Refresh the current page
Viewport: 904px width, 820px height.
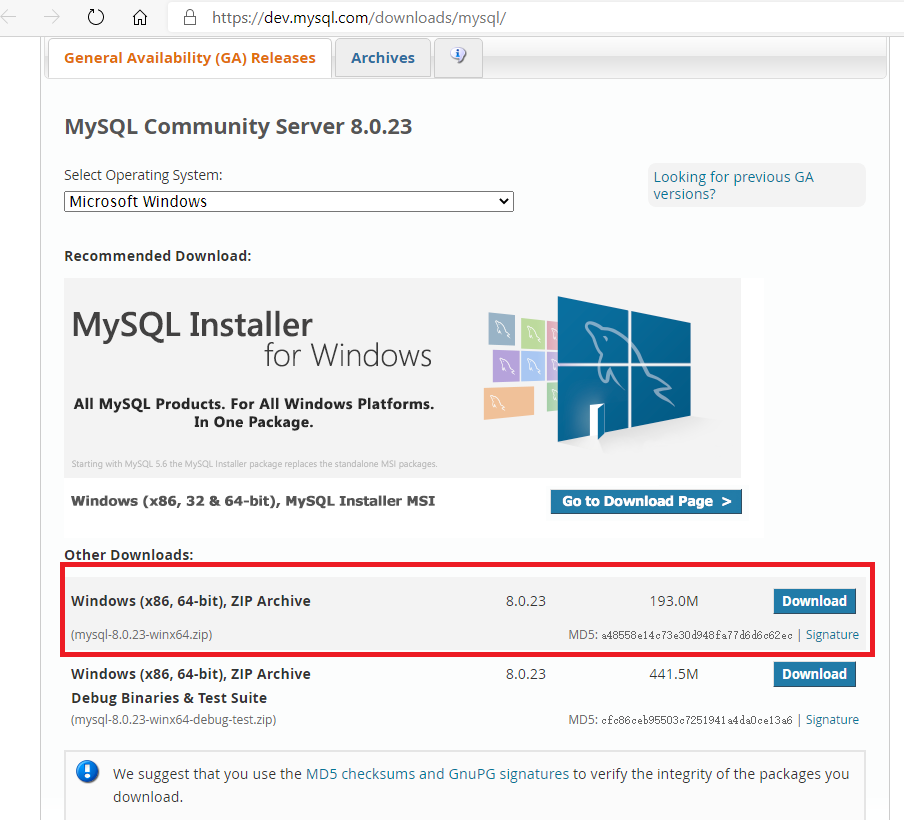pyautogui.click(x=94, y=17)
